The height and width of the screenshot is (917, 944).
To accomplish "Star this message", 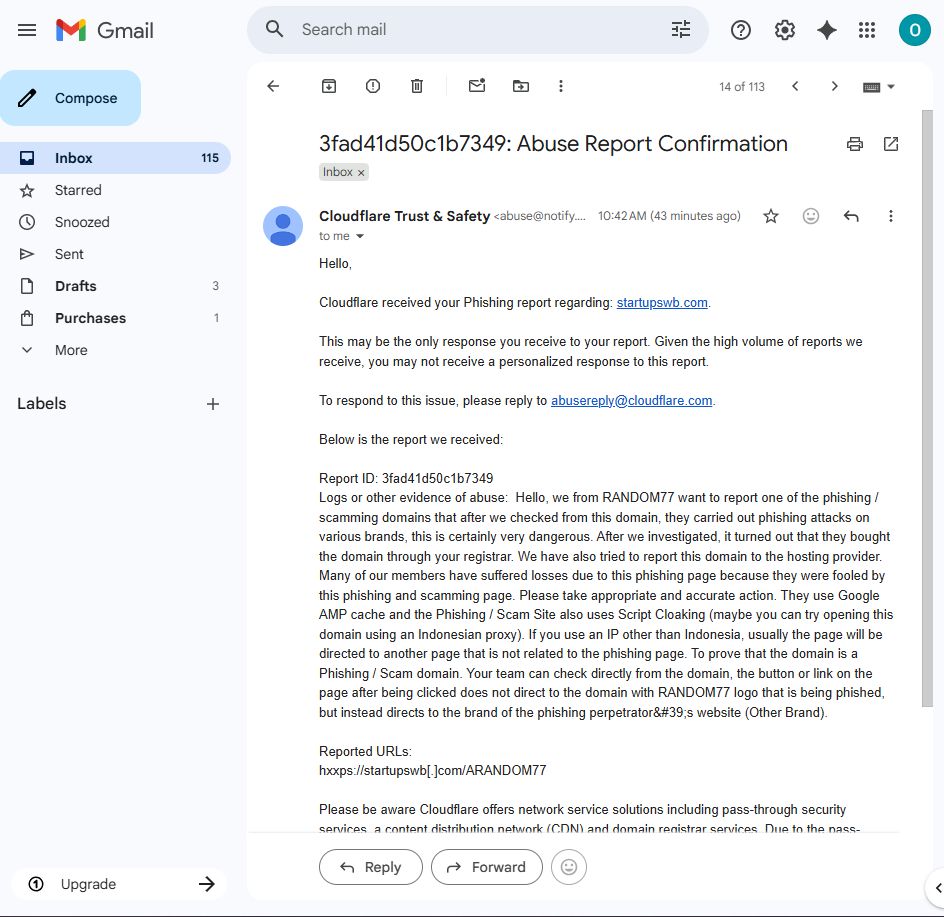I will coord(771,216).
